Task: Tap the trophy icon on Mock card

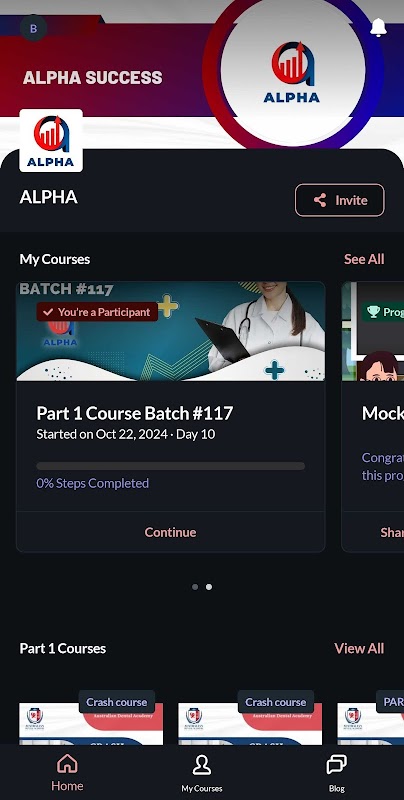Action: click(373, 312)
